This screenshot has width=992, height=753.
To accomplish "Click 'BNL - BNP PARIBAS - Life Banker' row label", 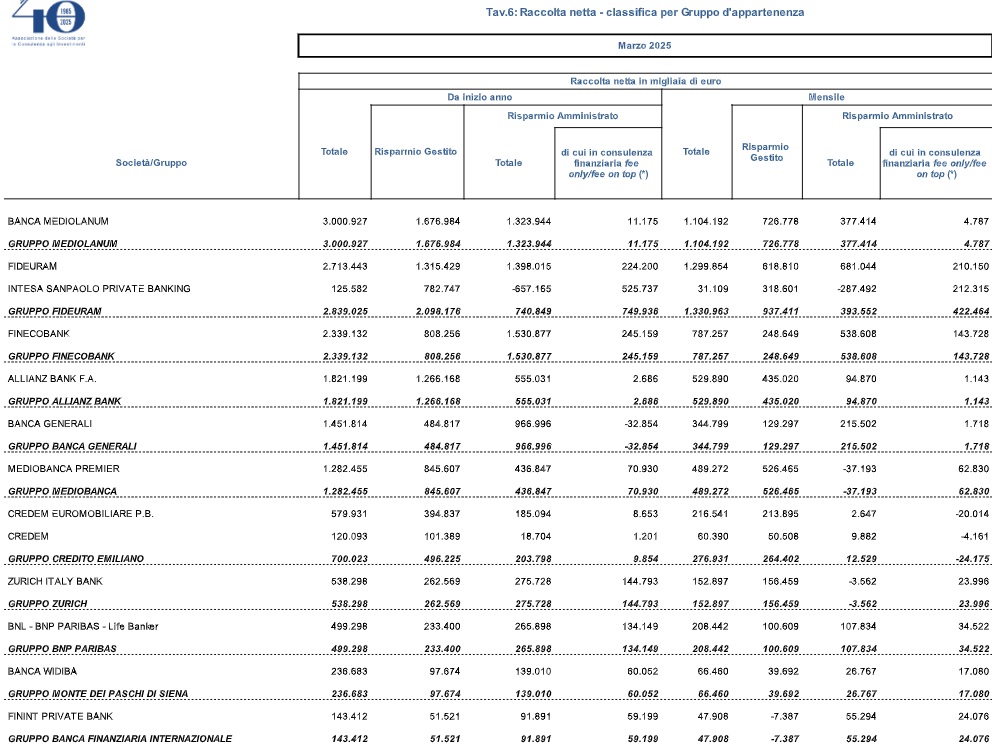I will [83, 626].
